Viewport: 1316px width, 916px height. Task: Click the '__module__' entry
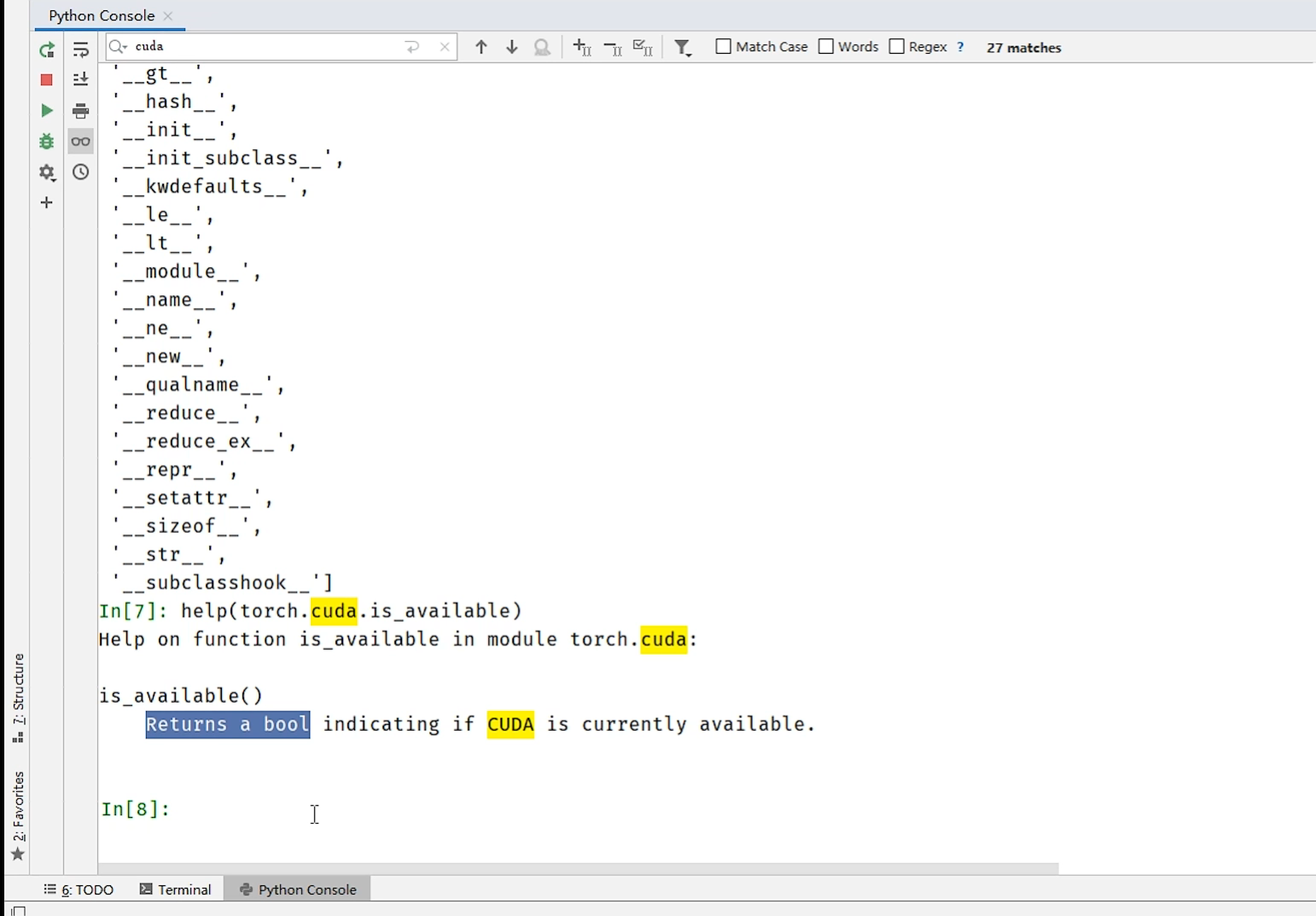tap(186, 271)
